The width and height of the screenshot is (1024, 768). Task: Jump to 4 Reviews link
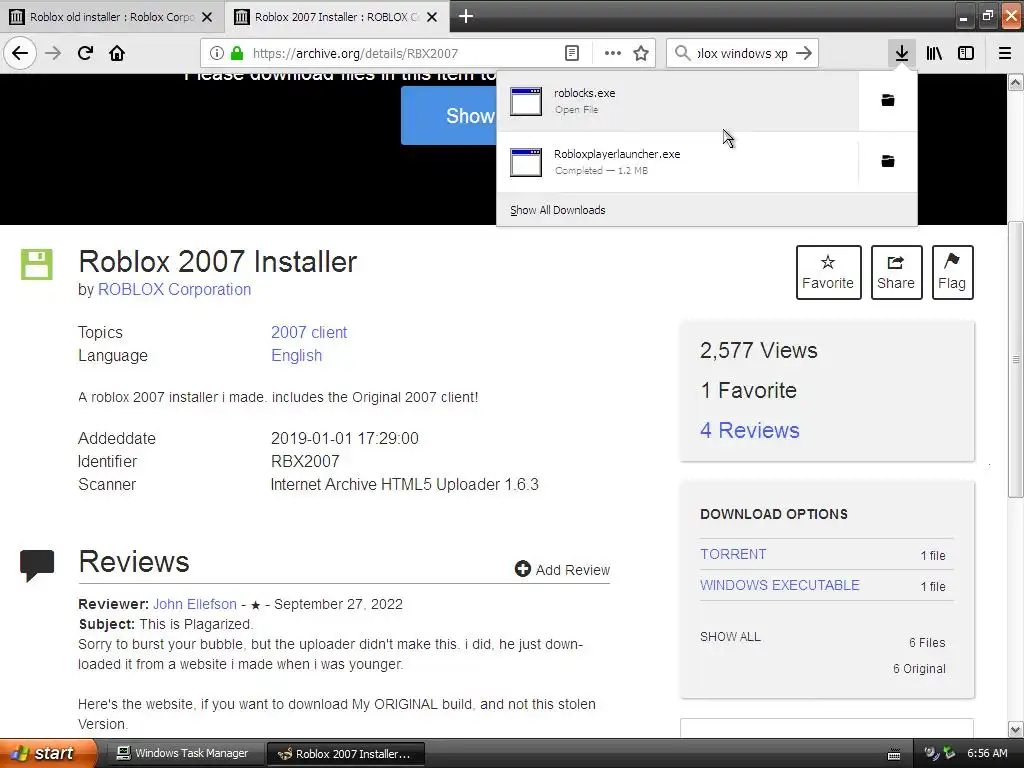(750, 430)
